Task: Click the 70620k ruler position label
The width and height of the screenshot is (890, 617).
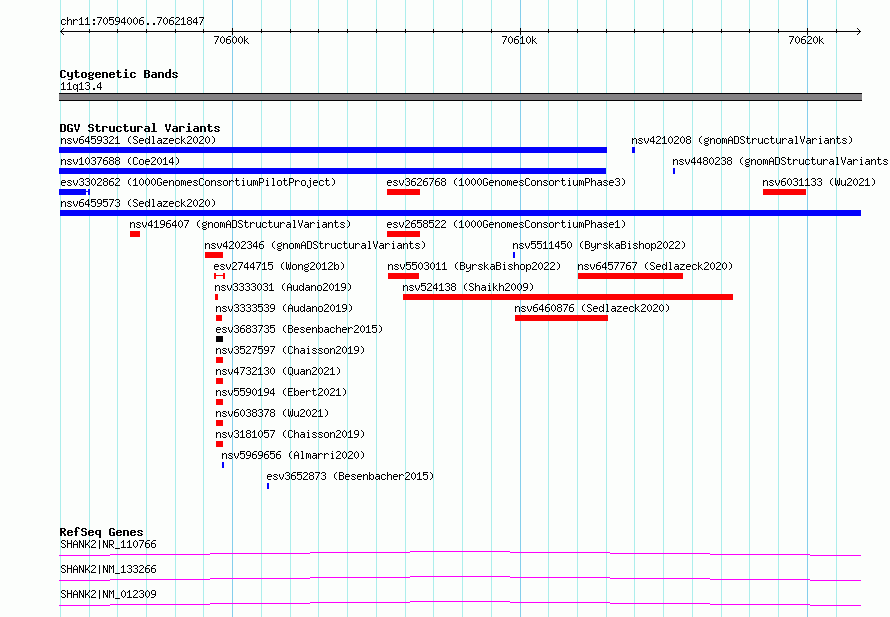Action: 806,40
